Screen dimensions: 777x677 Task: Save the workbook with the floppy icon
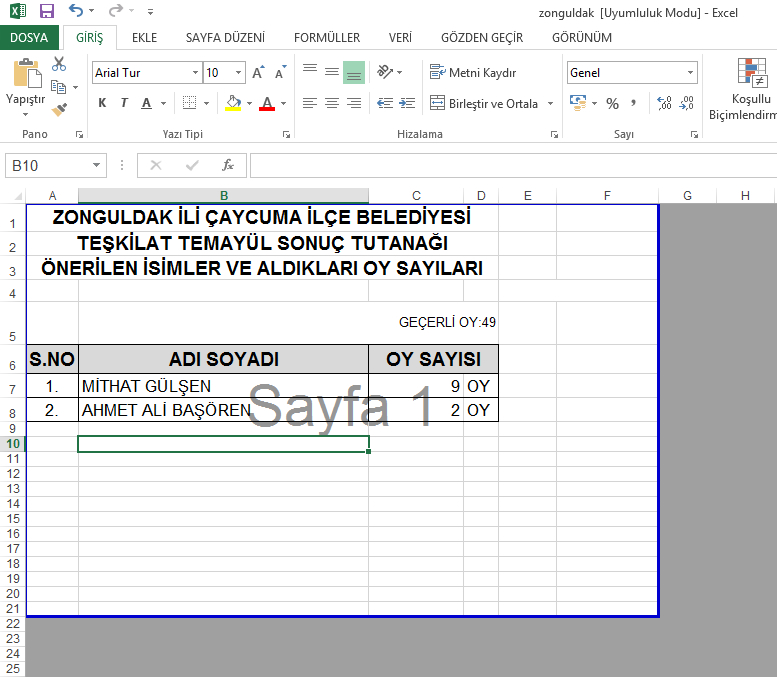[47, 11]
